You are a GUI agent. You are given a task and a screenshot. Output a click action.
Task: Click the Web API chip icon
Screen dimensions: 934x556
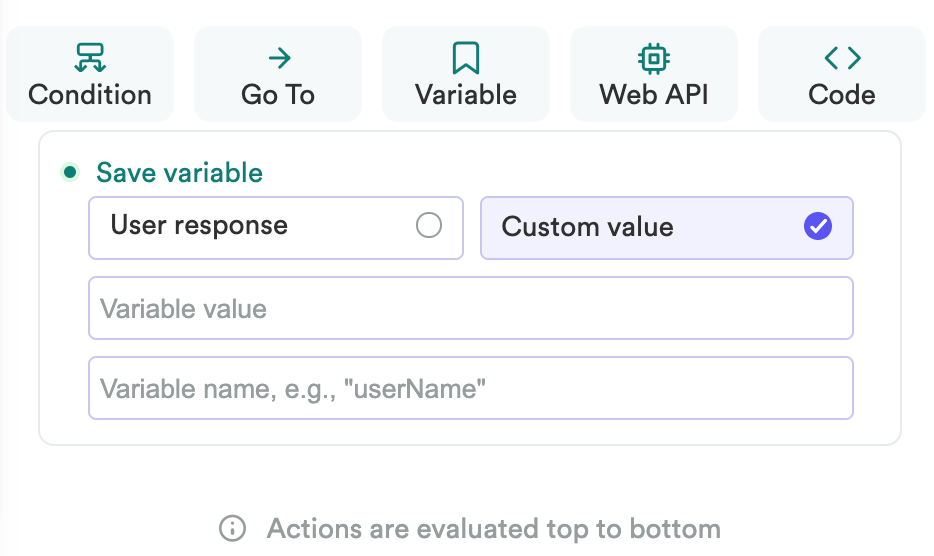click(654, 58)
